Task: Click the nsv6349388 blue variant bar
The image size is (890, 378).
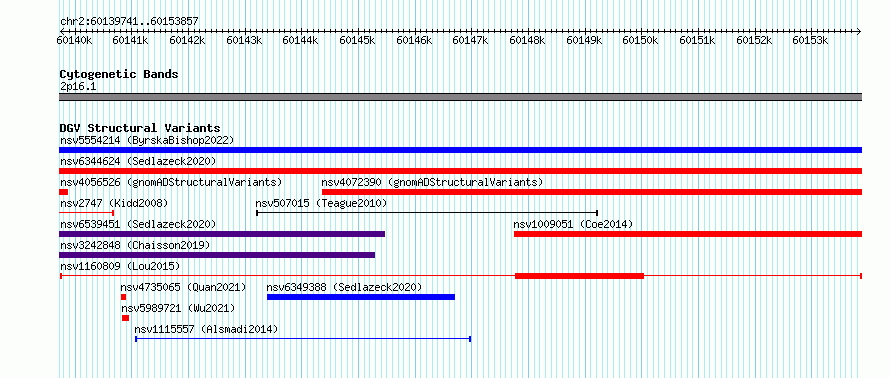Action: [x=361, y=297]
